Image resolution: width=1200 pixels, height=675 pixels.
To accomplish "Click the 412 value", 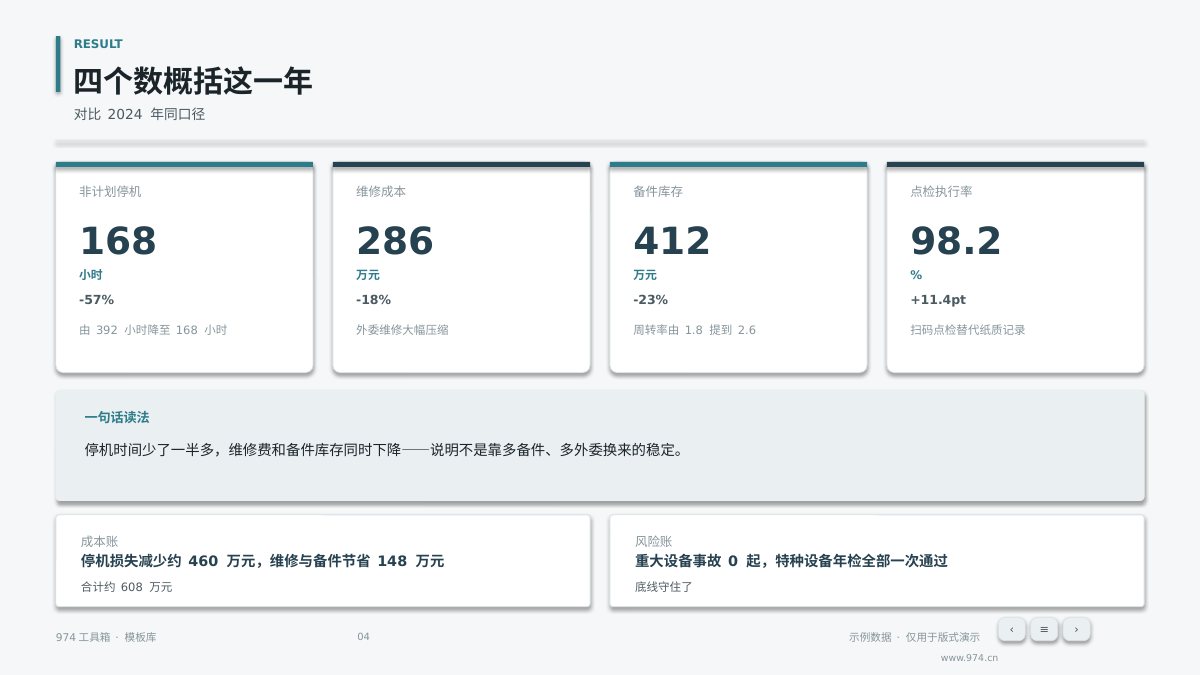I will click(672, 241).
